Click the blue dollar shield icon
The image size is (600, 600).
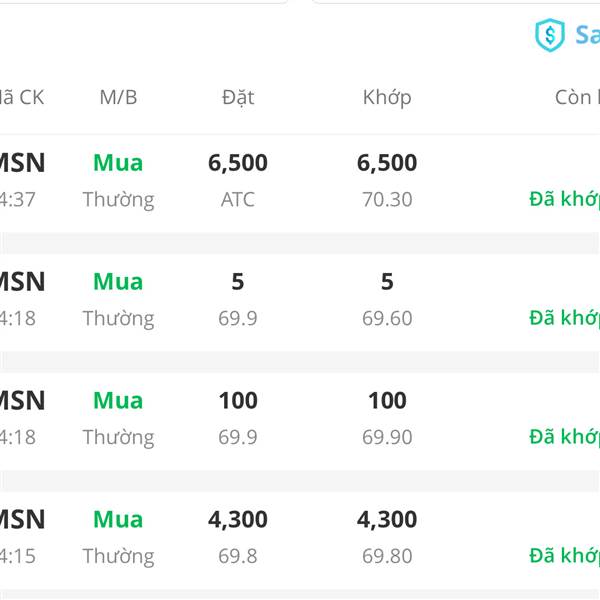click(549, 35)
